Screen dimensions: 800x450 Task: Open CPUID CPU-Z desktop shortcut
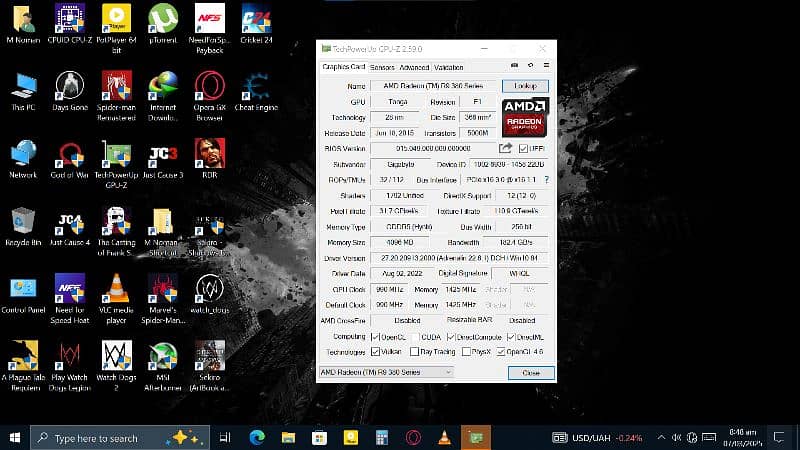click(69, 24)
